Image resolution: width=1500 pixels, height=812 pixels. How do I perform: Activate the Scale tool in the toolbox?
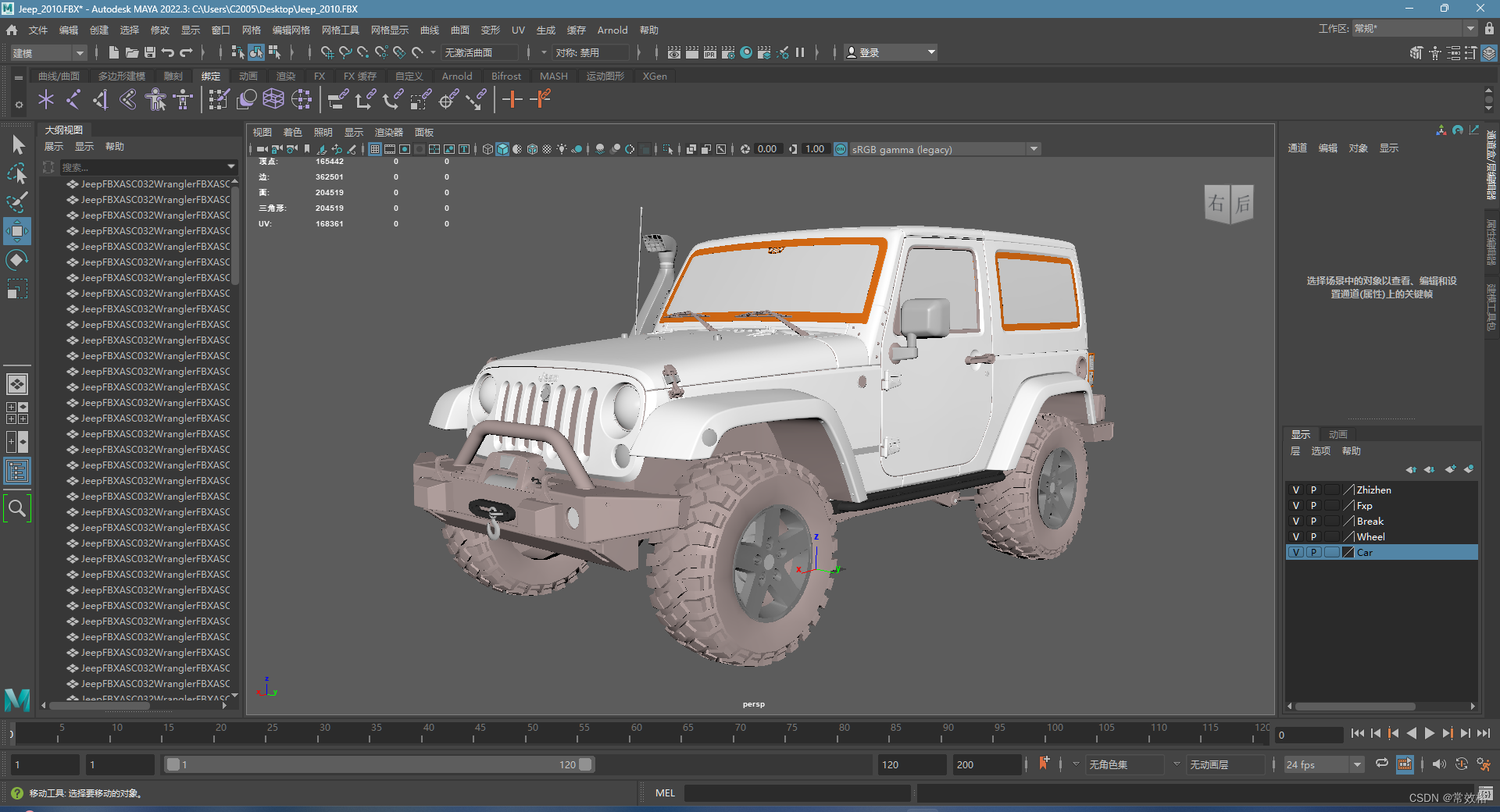(x=17, y=289)
